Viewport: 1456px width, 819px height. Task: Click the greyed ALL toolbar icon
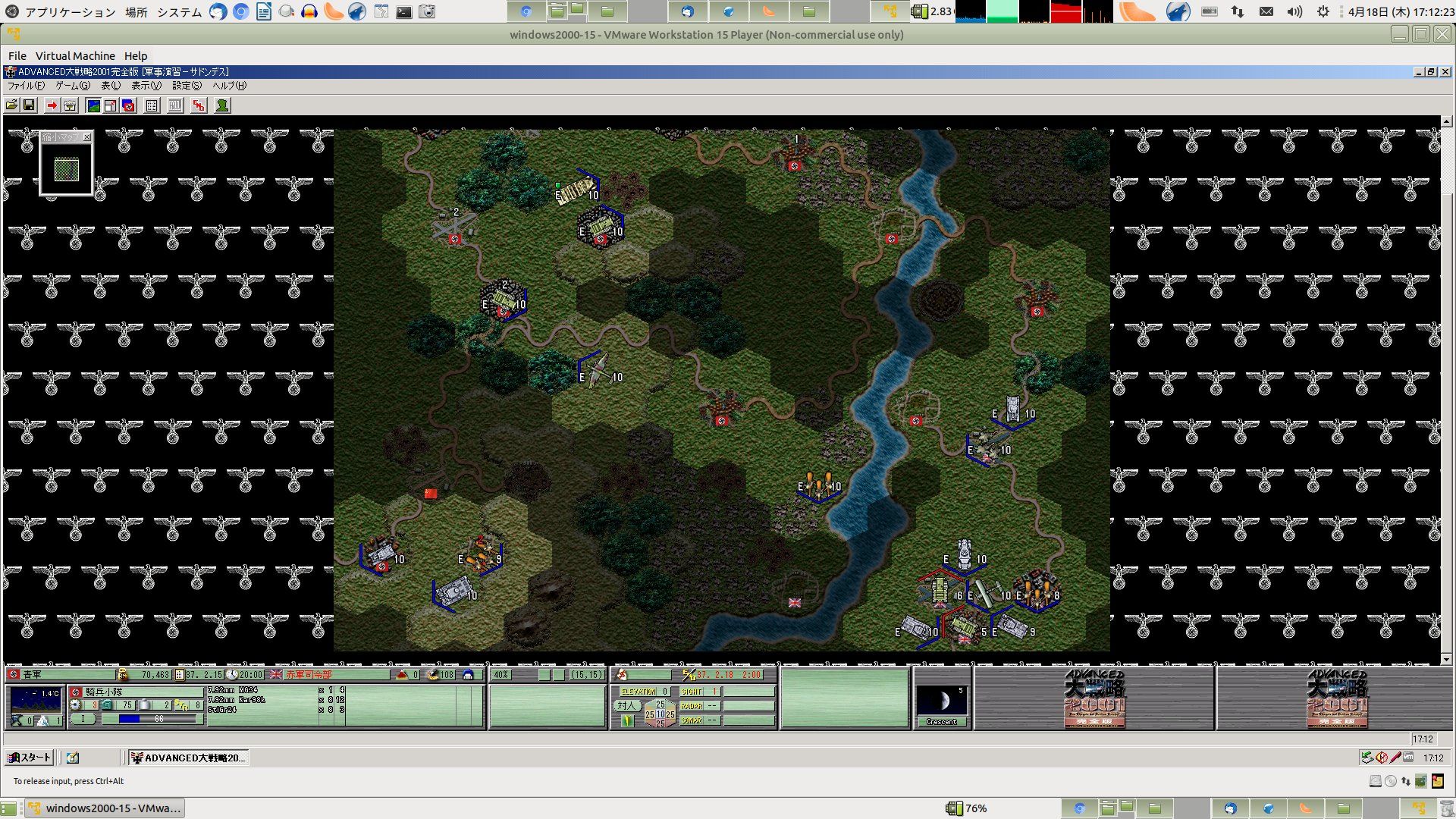click(x=175, y=105)
